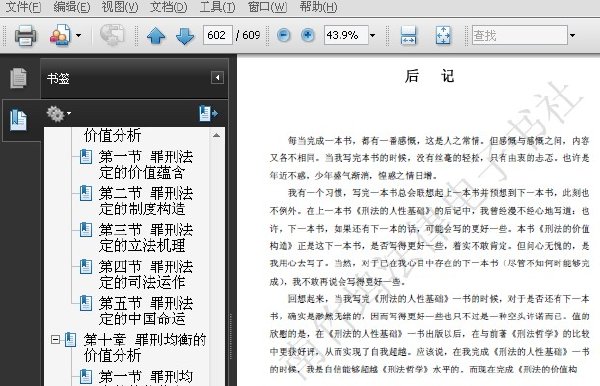The image size is (600, 386).
Task: Click the fit one full page icon
Action: point(443,36)
